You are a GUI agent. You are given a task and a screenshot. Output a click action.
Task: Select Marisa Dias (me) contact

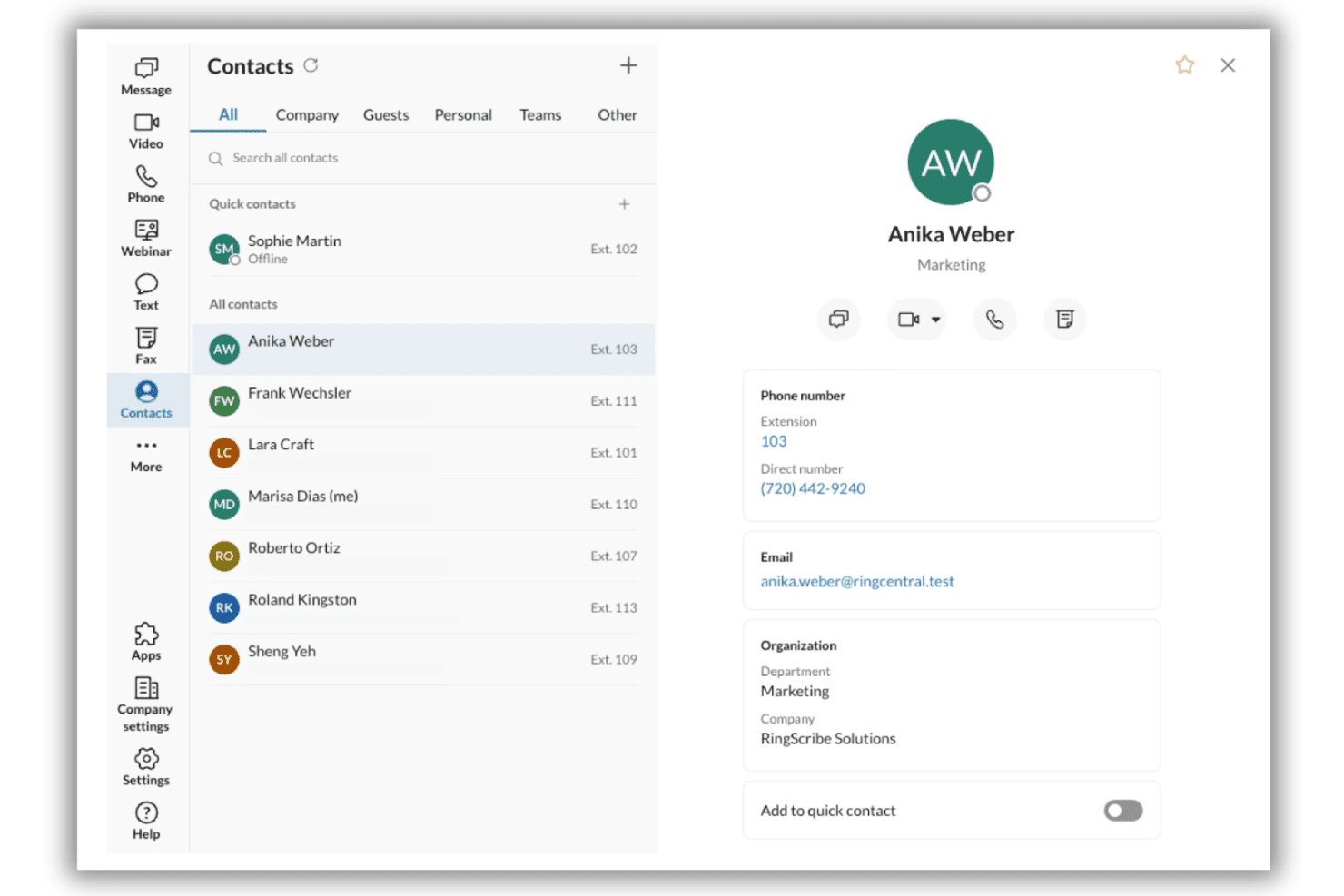tap(423, 504)
